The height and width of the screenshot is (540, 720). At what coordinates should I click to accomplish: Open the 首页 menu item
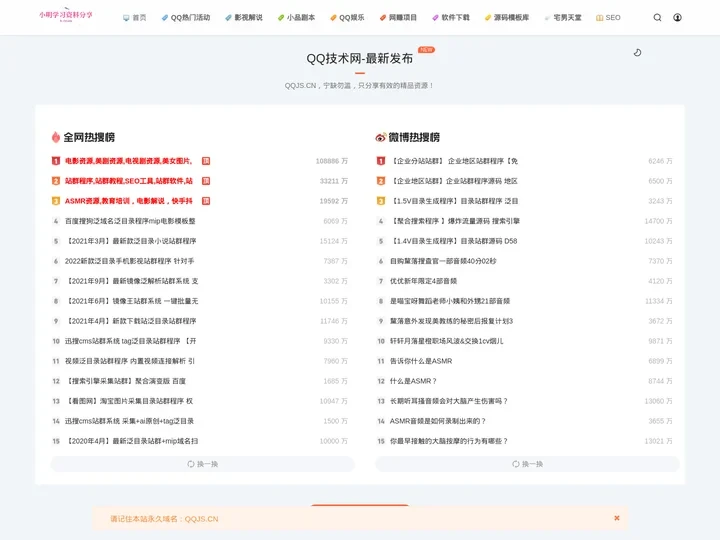(x=135, y=17)
